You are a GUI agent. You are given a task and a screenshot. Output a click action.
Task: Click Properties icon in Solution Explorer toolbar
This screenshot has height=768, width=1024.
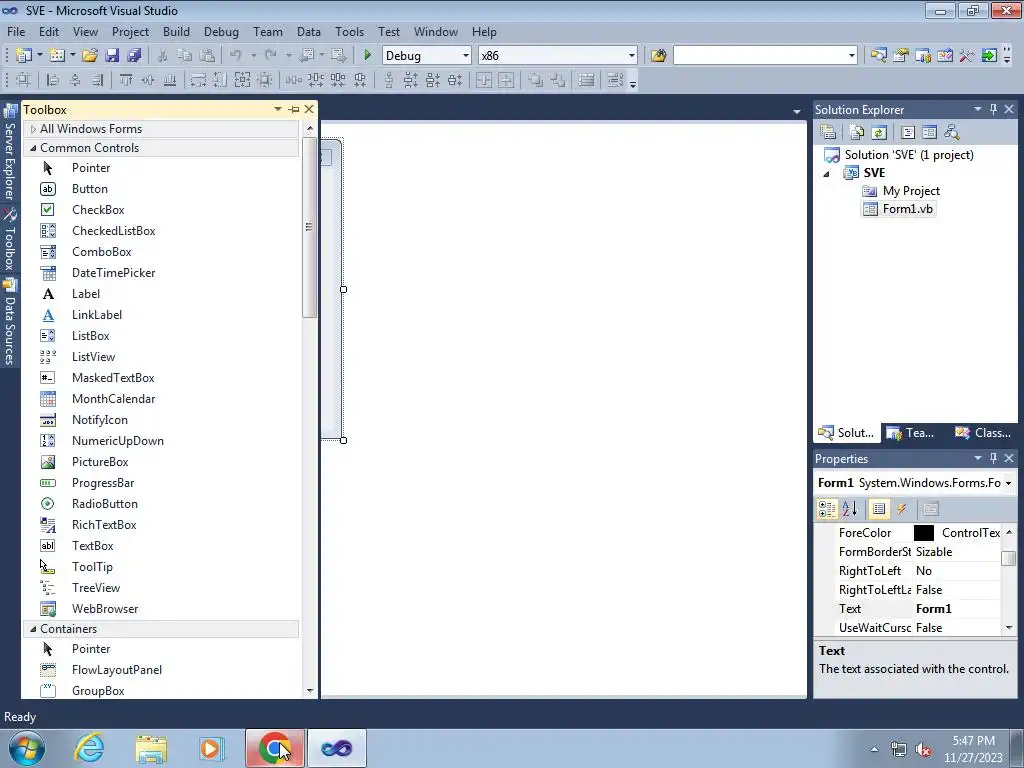click(x=828, y=133)
